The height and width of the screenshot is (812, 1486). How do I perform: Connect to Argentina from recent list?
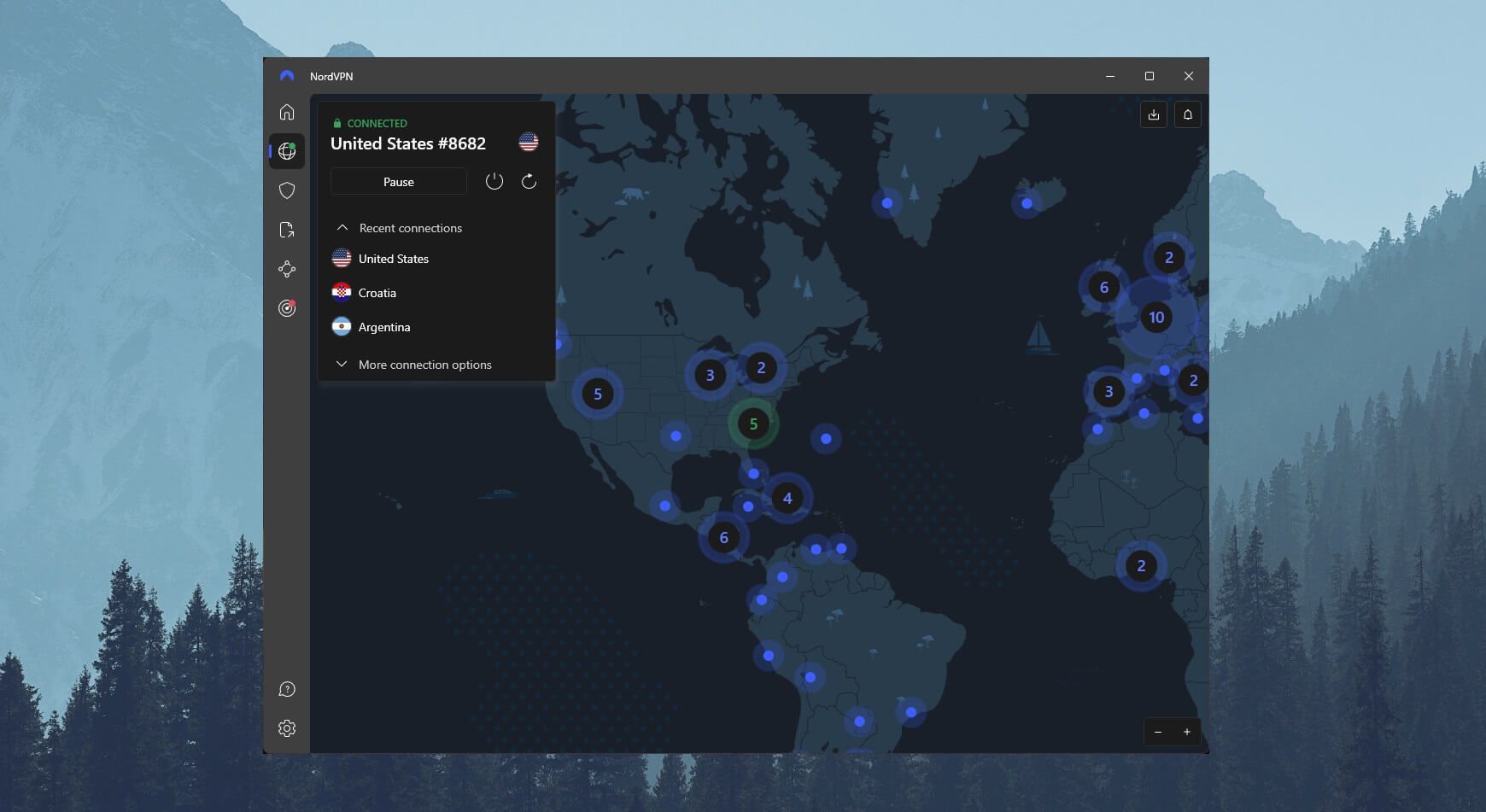pos(436,327)
